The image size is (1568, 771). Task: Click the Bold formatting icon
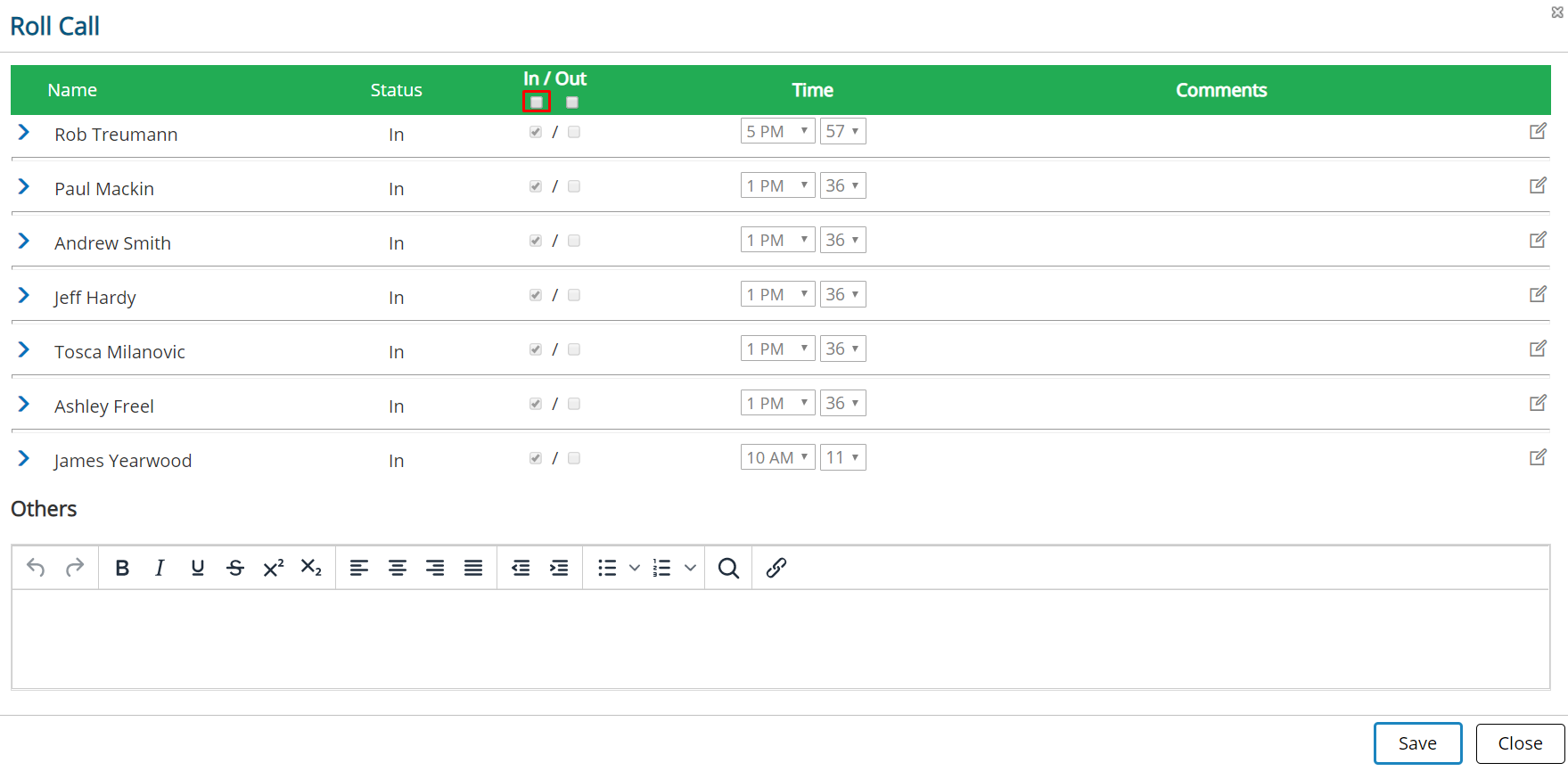pyautogui.click(x=122, y=568)
